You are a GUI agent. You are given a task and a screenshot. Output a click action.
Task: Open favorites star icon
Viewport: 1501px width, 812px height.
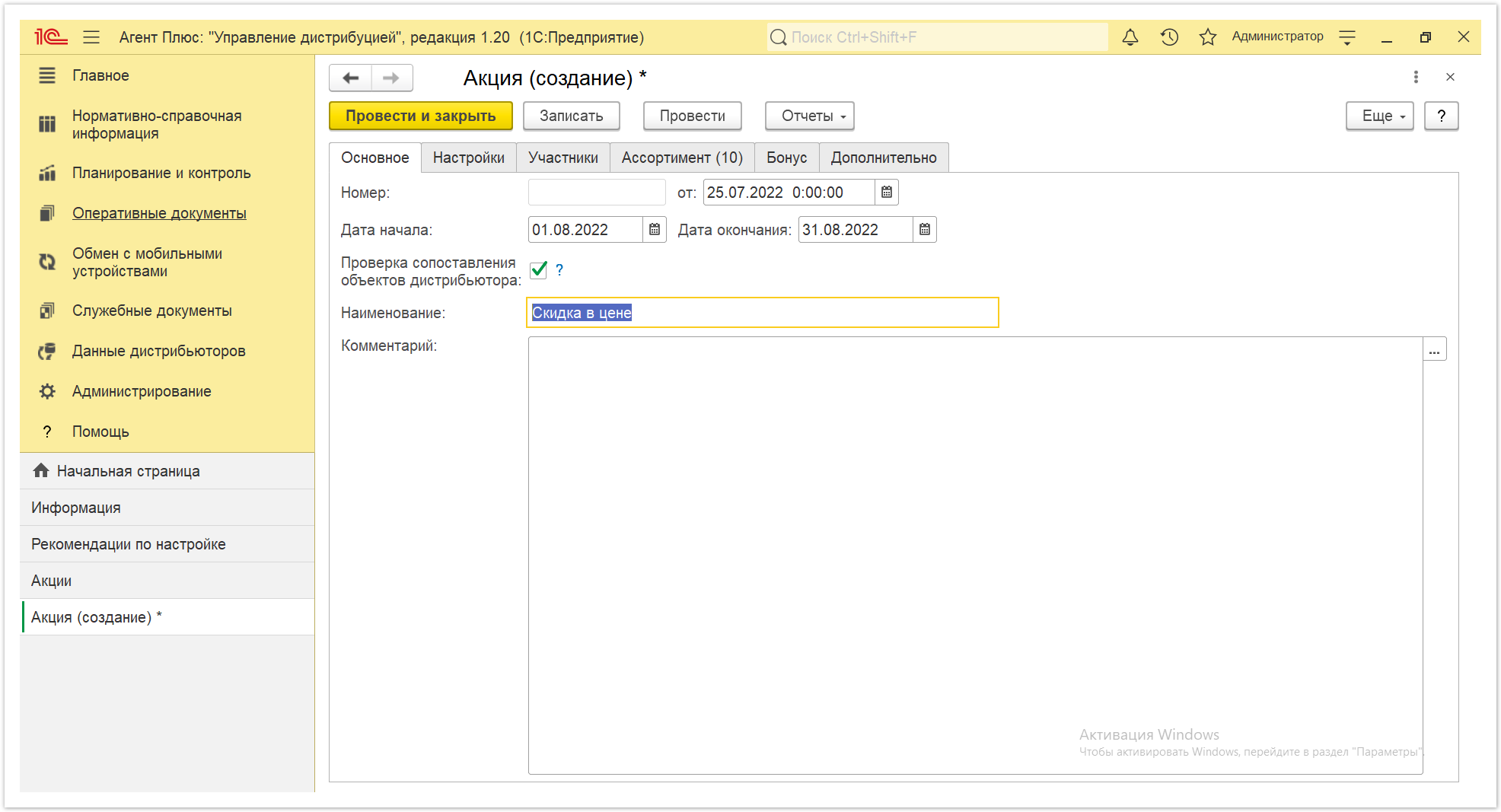[x=1207, y=37]
